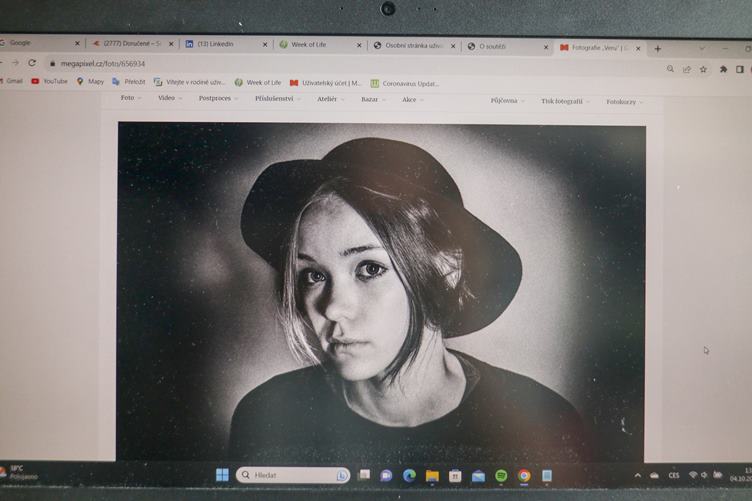Switch the CES keyboard language indicator
752x501 pixels.
pyautogui.click(x=674, y=476)
